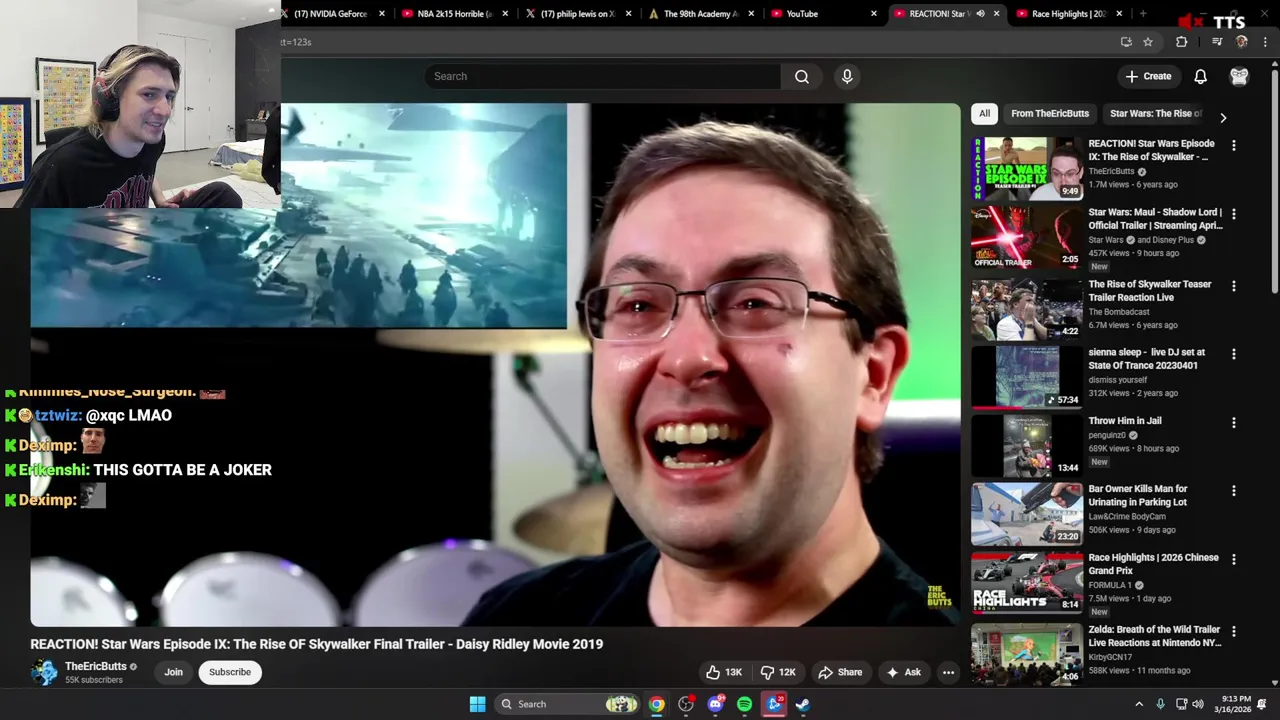
Task: Open options for Throw Him in Jail video
Action: [1233, 423]
